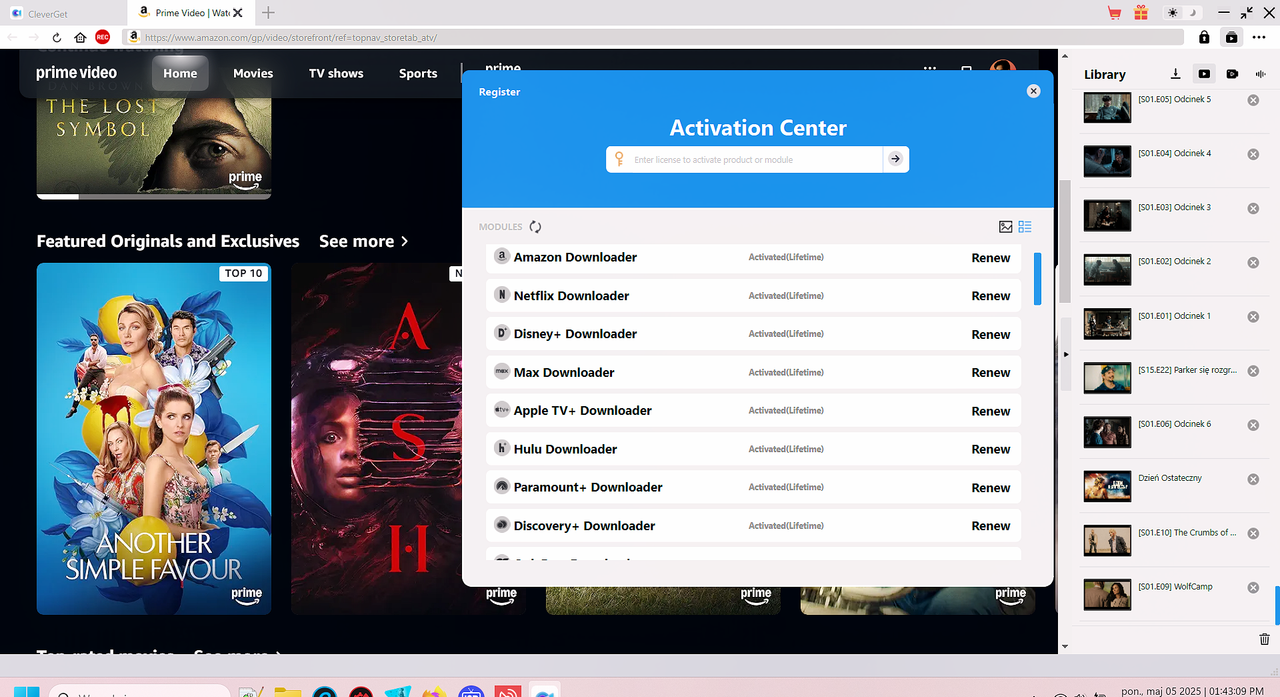Click the Register title of the dialog
The height and width of the screenshot is (697, 1280).
coord(499,92)
